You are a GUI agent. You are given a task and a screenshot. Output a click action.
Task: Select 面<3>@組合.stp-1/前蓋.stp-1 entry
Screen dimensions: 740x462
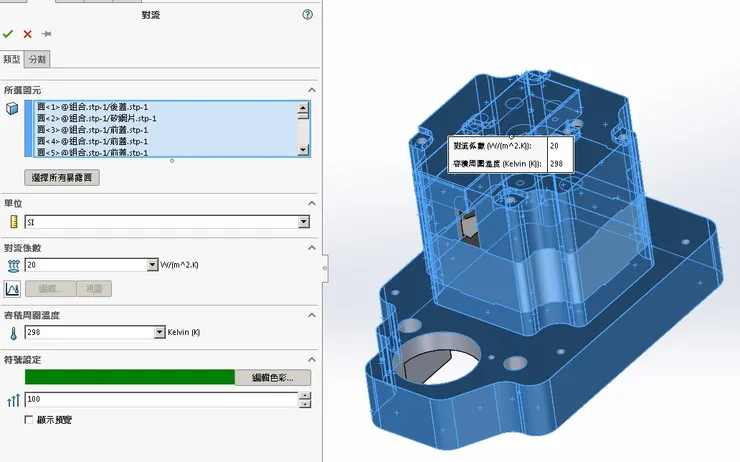92,130
